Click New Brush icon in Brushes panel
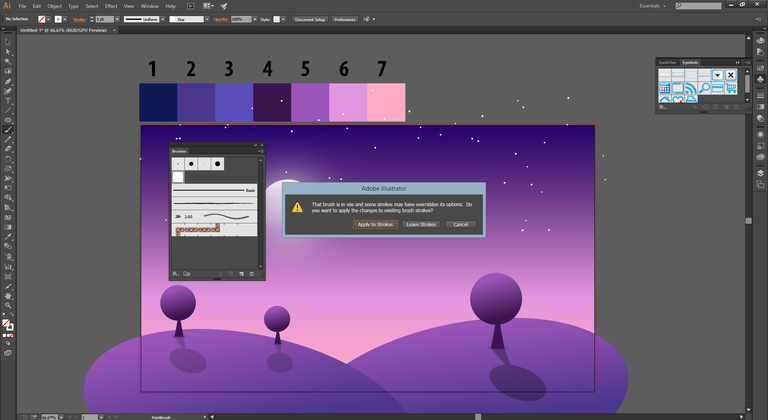 (x=241, y=274)
